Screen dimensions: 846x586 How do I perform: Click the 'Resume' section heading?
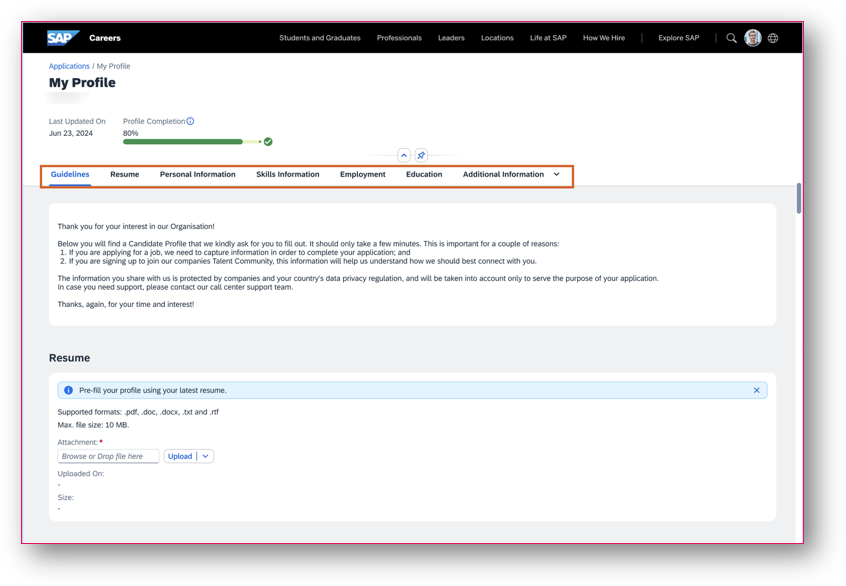(70, 358)
